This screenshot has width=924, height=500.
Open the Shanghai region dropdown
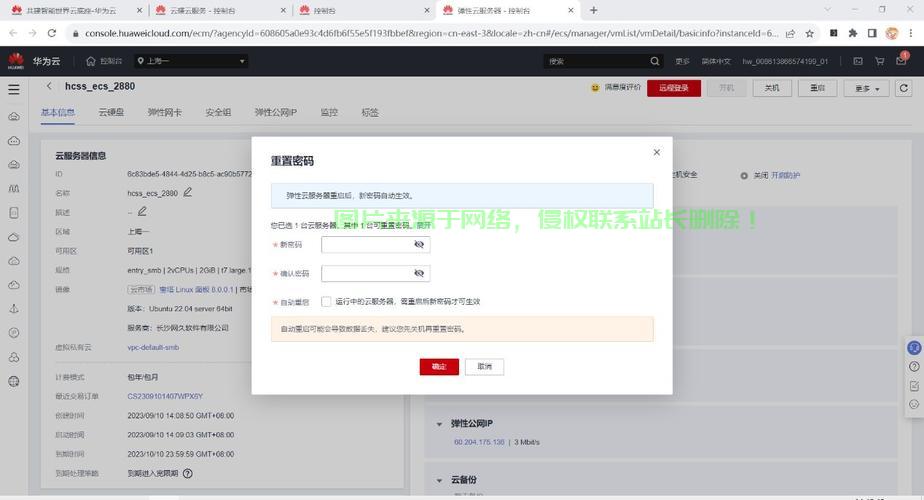191,61
